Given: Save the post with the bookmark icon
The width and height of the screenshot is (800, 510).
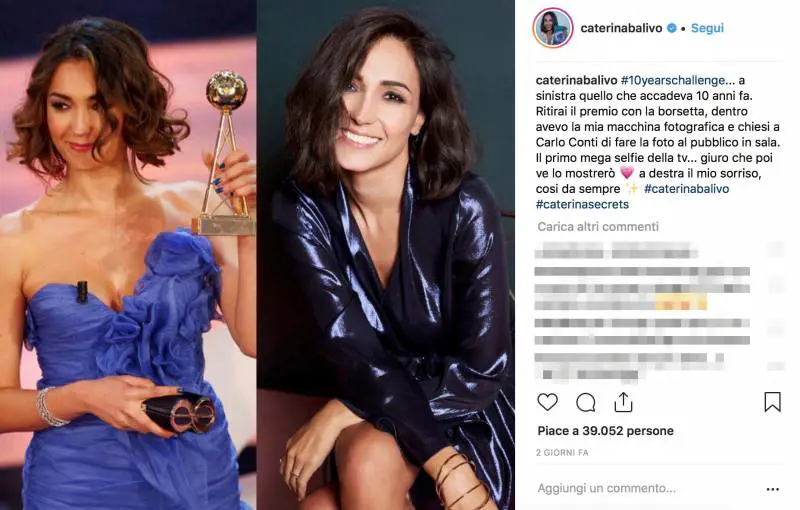Looking at the screenshot, I should point(772,402).
